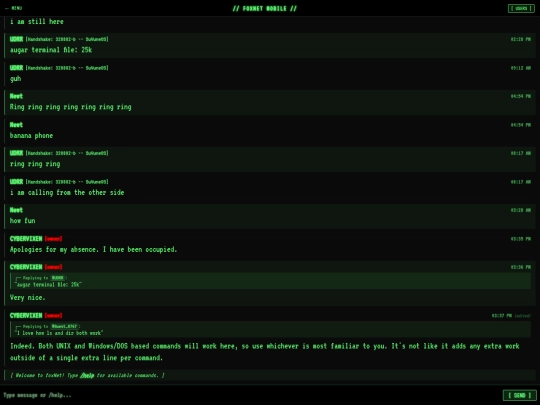Click UDRR's lowercase 'ring ring ring' message
Image resolution: width=540 pixels, height=405 pixels.
click(x=35, y=164)
